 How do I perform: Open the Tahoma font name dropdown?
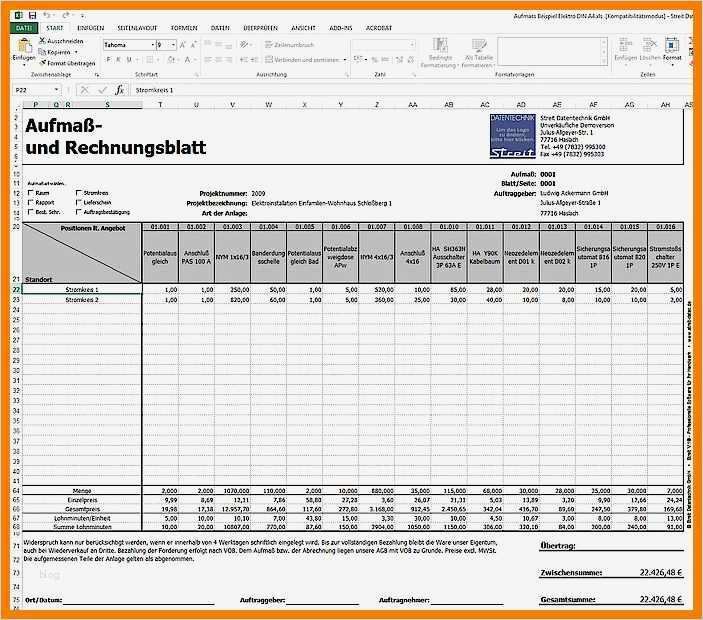pyautogui.click(x=152, y=45)
